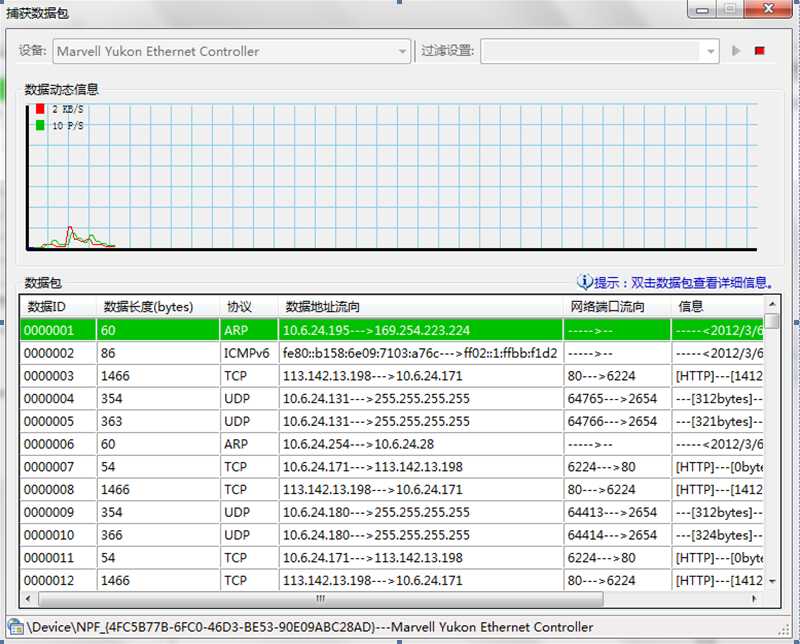The image size is (800, 644).
Task: Click the device icon in status bar
Action: [x=15, y=627]
